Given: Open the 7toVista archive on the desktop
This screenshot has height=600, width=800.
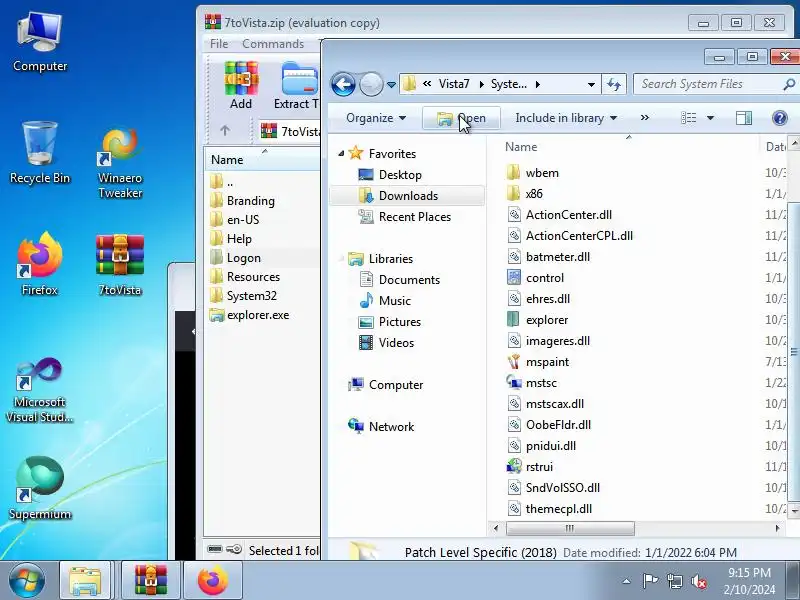Looking at the screenshot, I should point(120,264).
